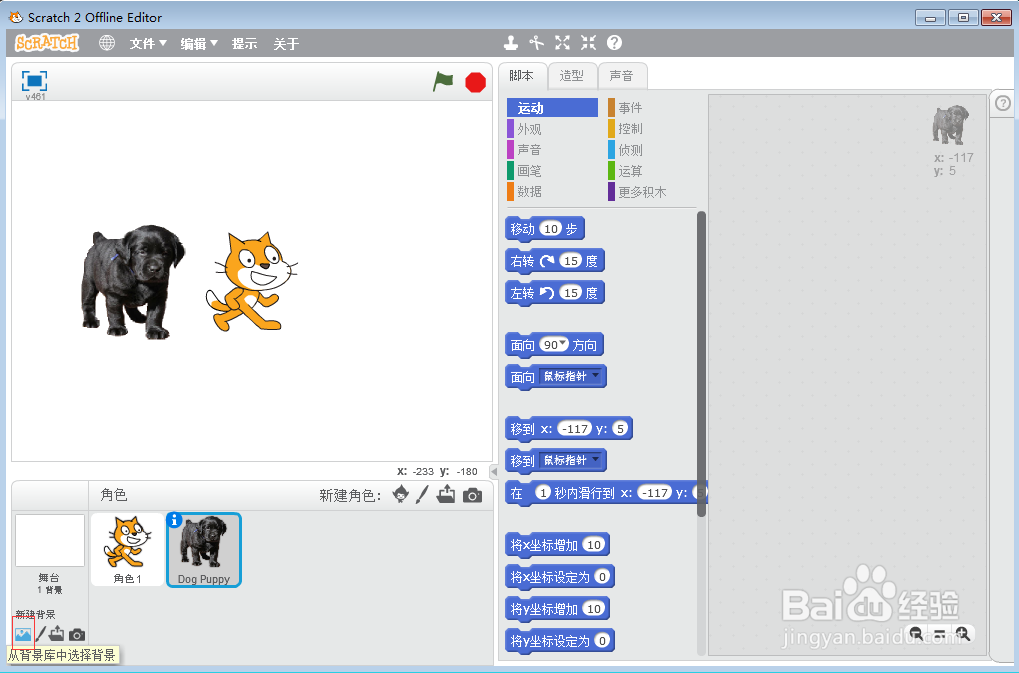This screenshot has height=673, width=1019.
Task: Click value 10 in 将x坐标增加 block
Action: coord(594,544)
